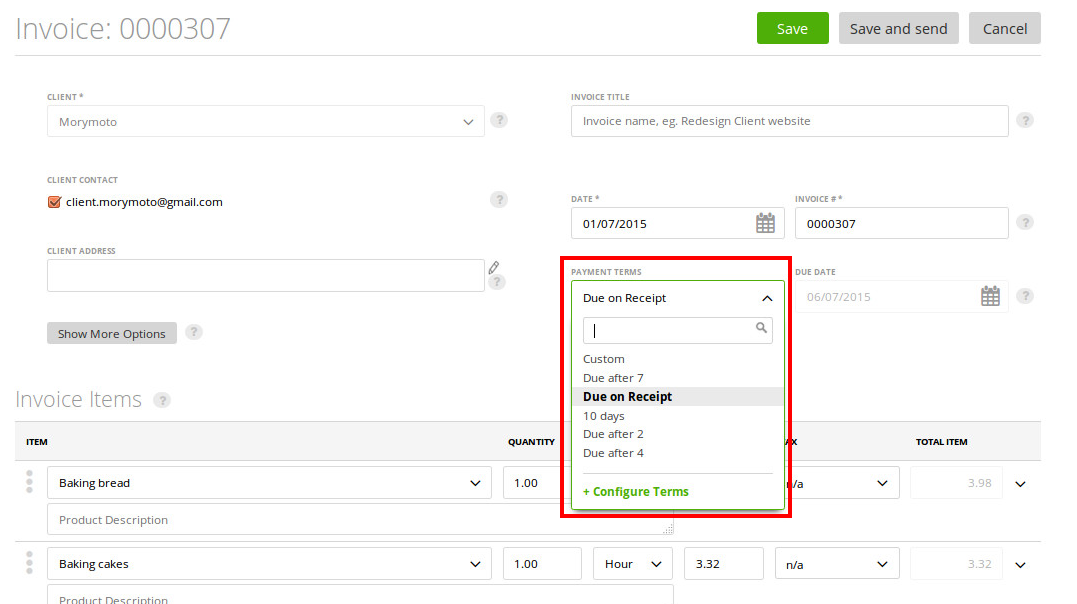Click Product Description under Baking bread

click(360, 519)
